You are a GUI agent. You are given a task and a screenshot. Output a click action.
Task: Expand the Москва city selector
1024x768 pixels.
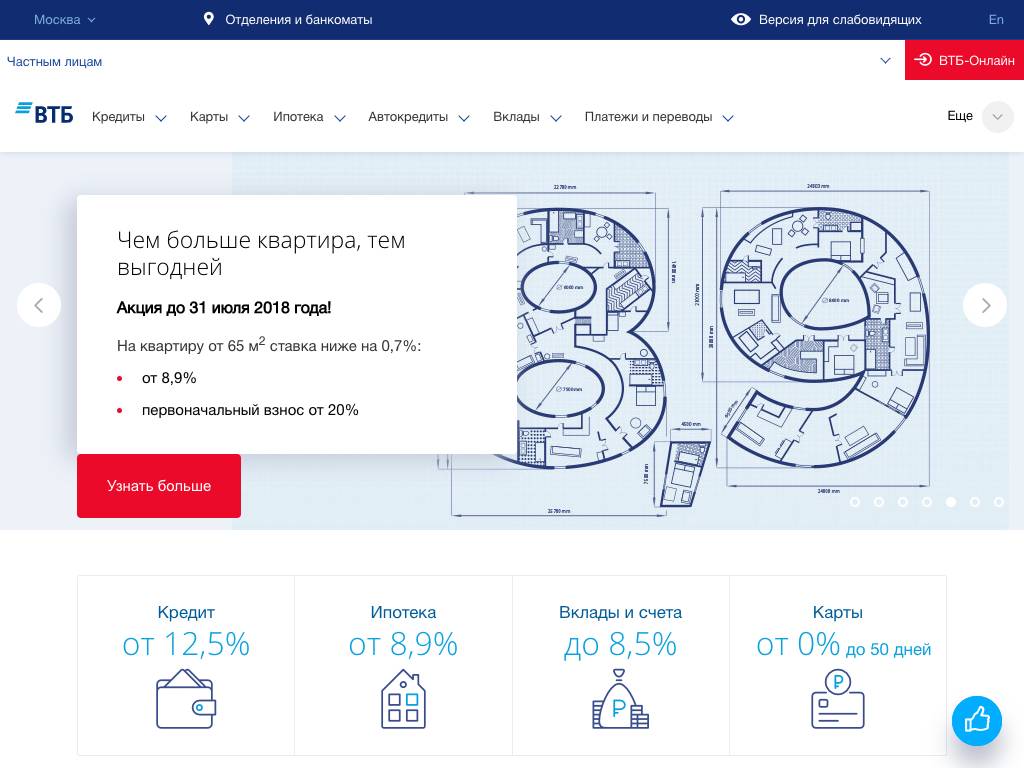[65, 19]
